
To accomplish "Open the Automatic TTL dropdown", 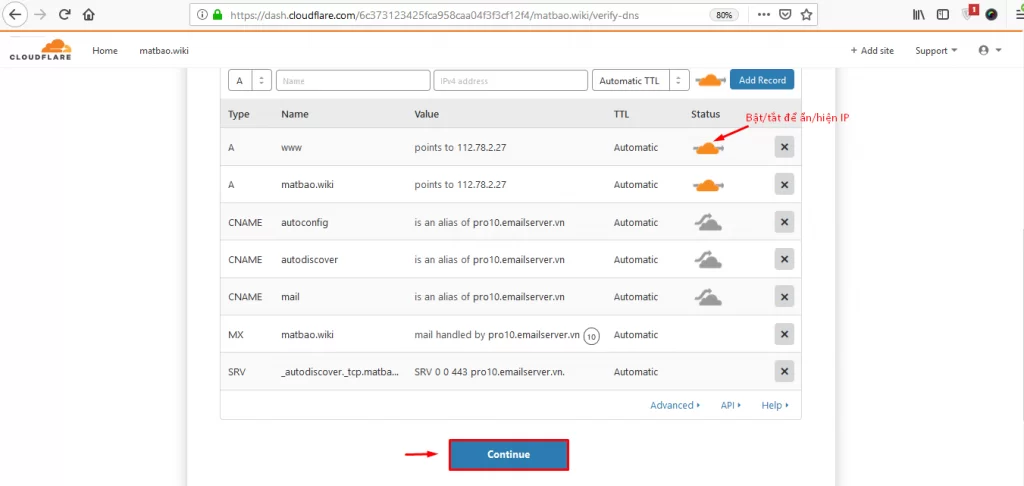I will (641, 80).
